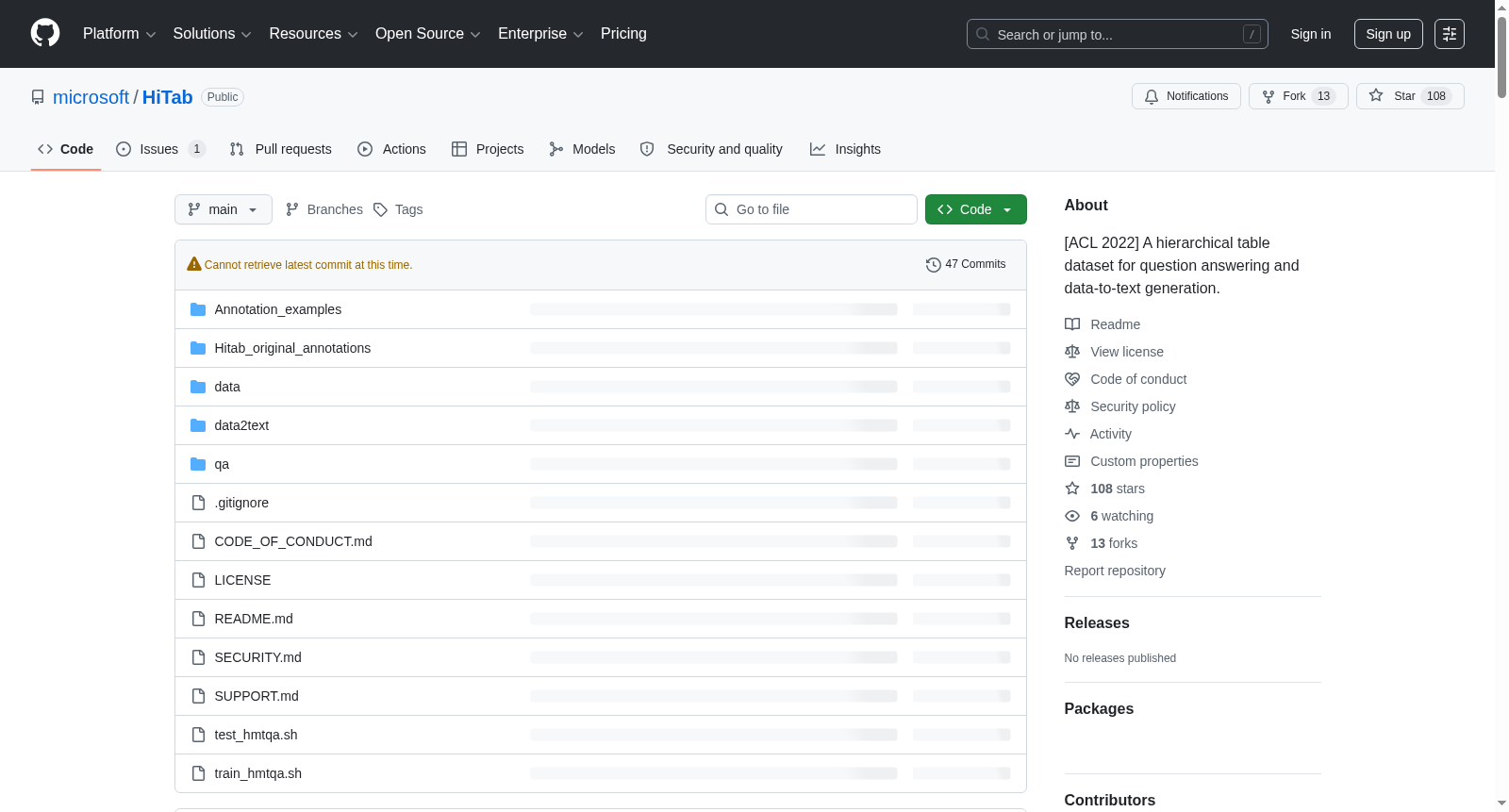The height and width of the screenshot is (812, 1509).
Task: Click the fork icon beside 13 forks
Action: click(1072, 543)
